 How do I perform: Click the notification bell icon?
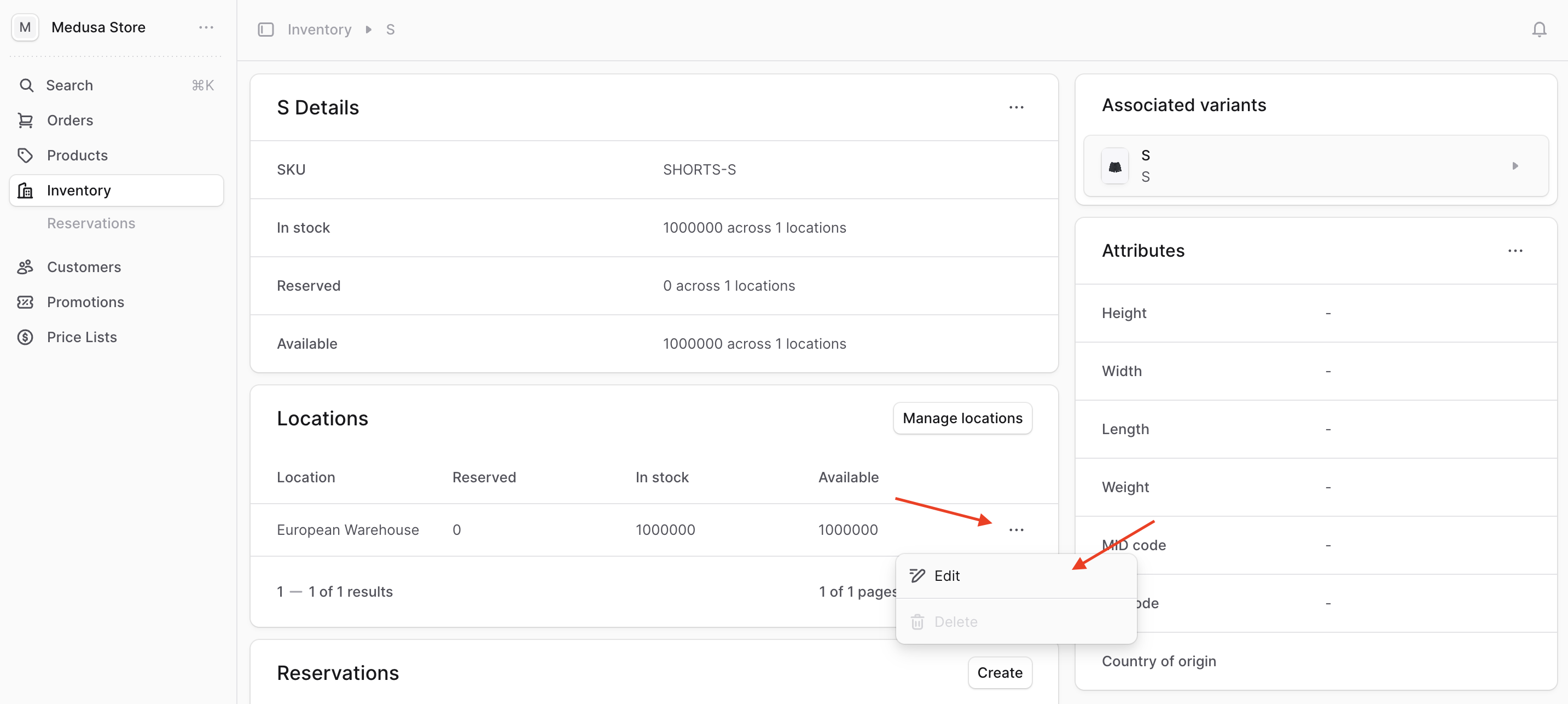(x=1539, y=28)
